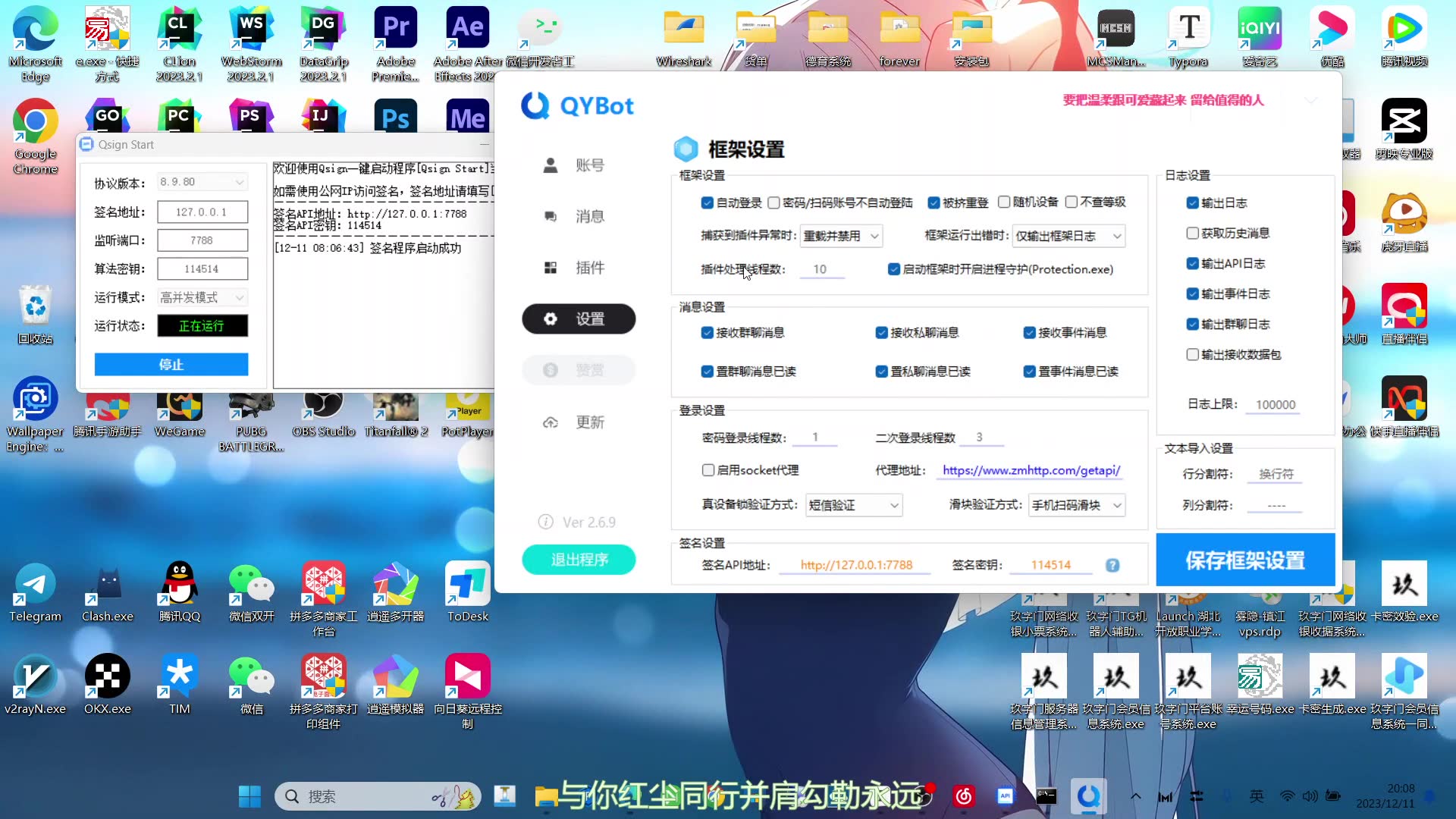
Task: Toggle 输出日志 checkbox in log settings
Action: click(x=1192, y=203)
